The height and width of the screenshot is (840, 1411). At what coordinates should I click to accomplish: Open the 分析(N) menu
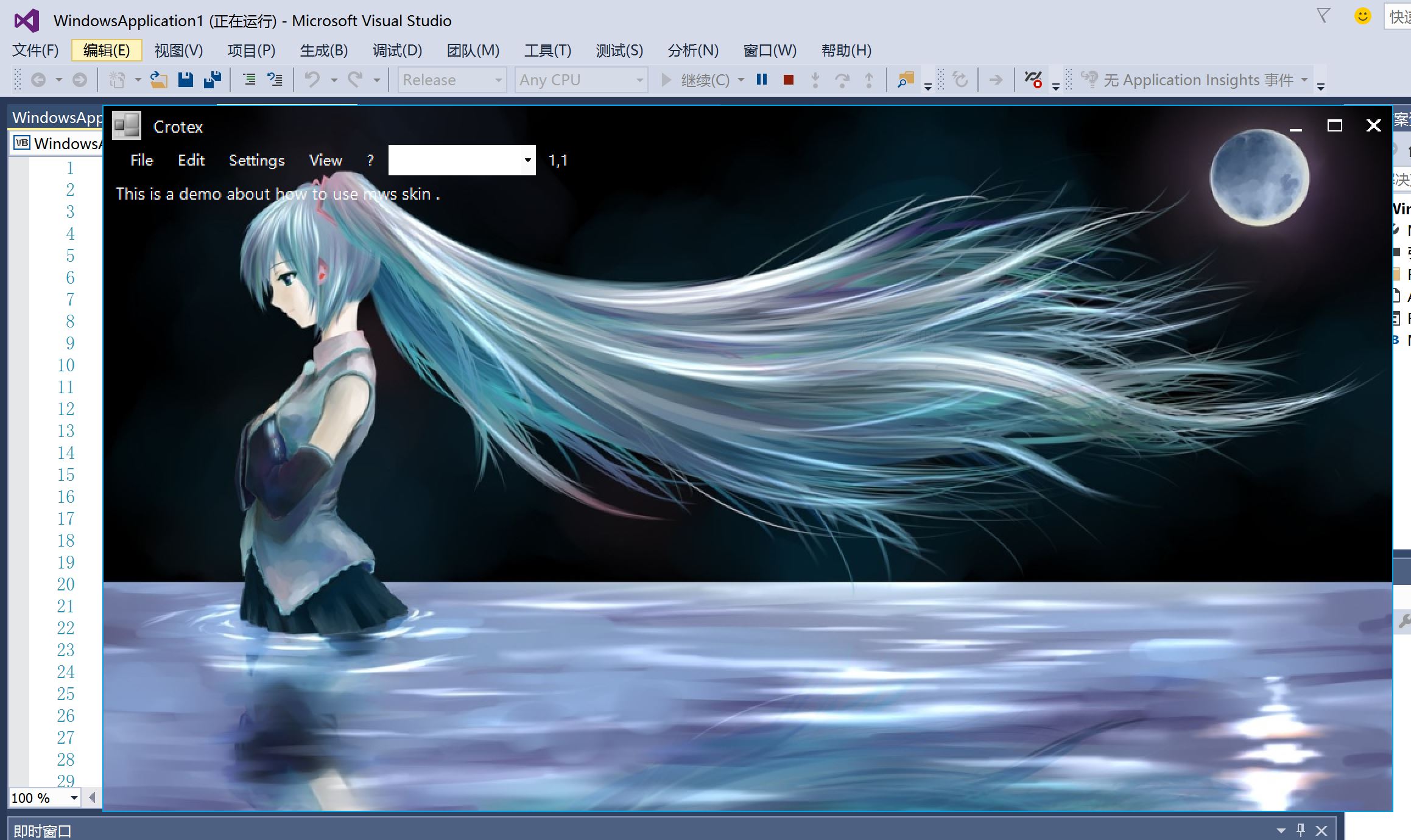click(693, 50)
